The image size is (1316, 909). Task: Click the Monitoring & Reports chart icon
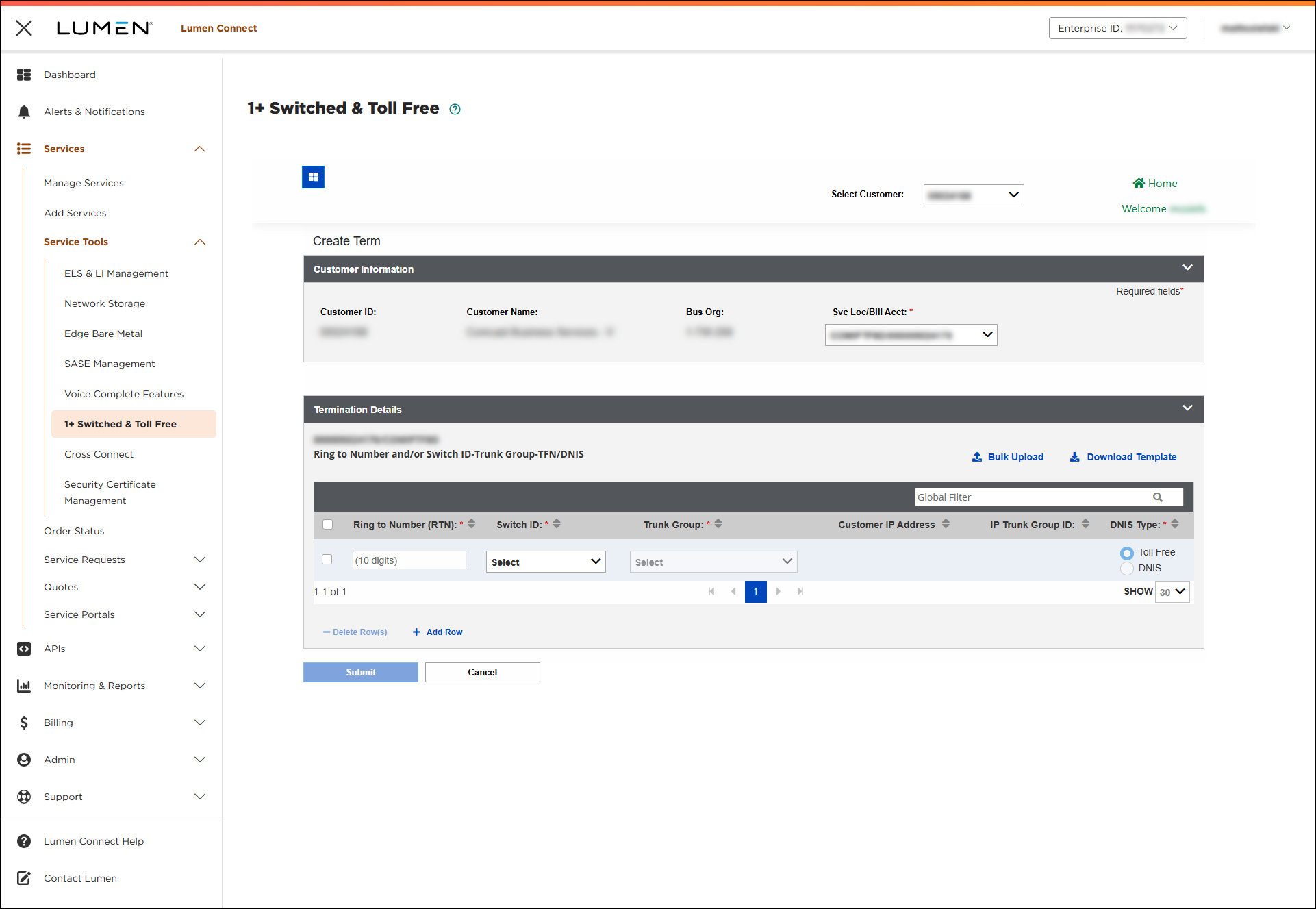point(24,686)
